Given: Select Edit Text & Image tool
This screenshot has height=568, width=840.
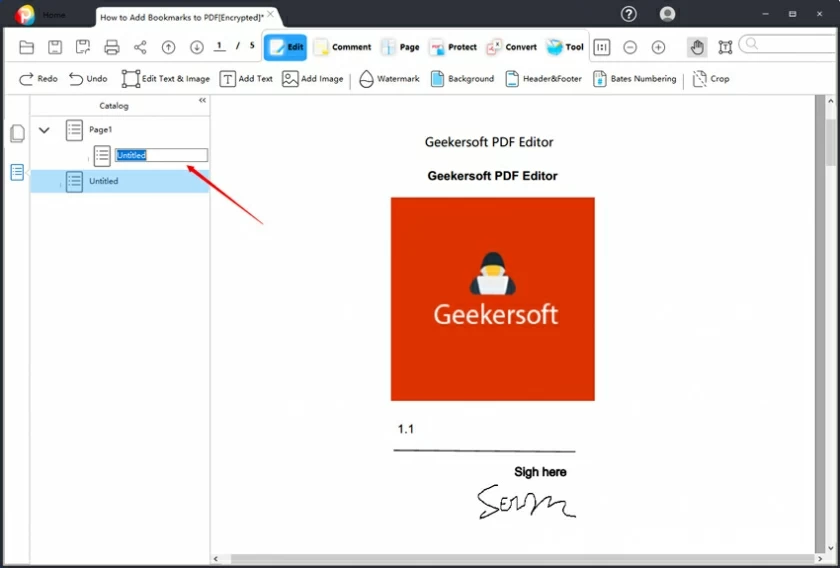Looking at the screenshot, I should pyautogui.click(x=166, y=79).
